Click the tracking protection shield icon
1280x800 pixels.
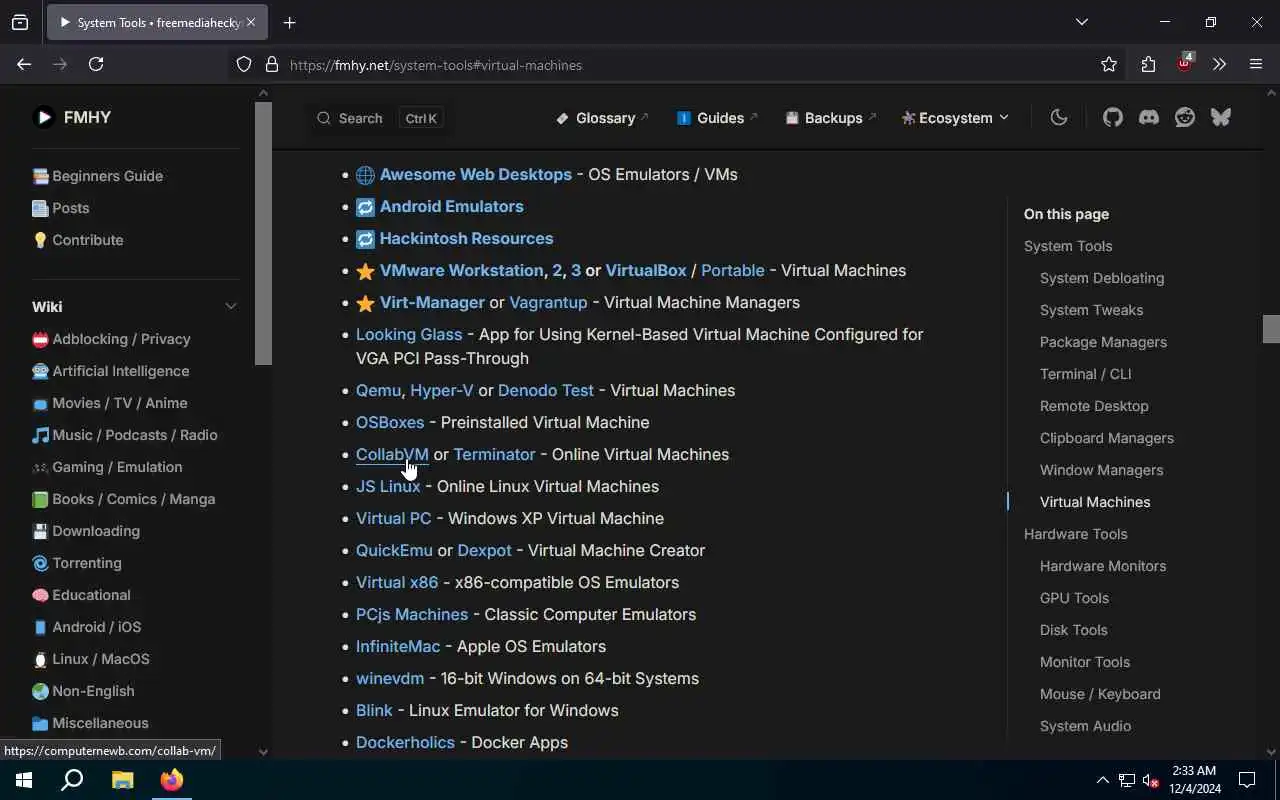[244, 64]
